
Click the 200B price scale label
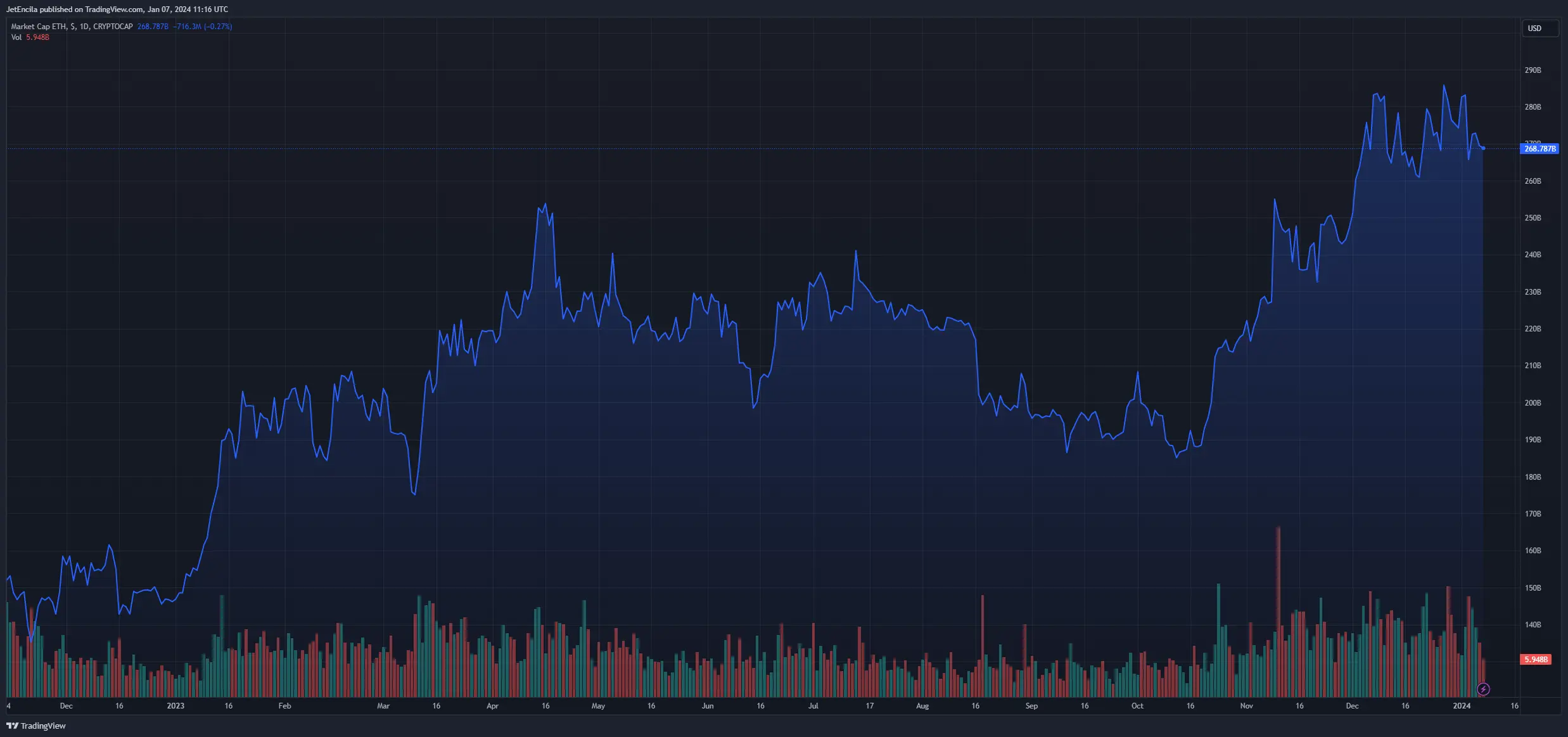(x=1533, y=403)
